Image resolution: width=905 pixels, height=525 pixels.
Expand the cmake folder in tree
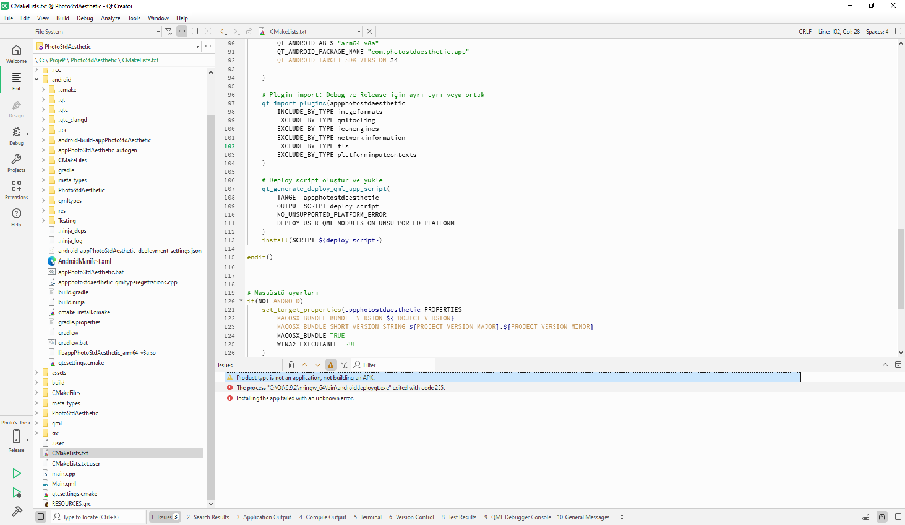point(43,90)
